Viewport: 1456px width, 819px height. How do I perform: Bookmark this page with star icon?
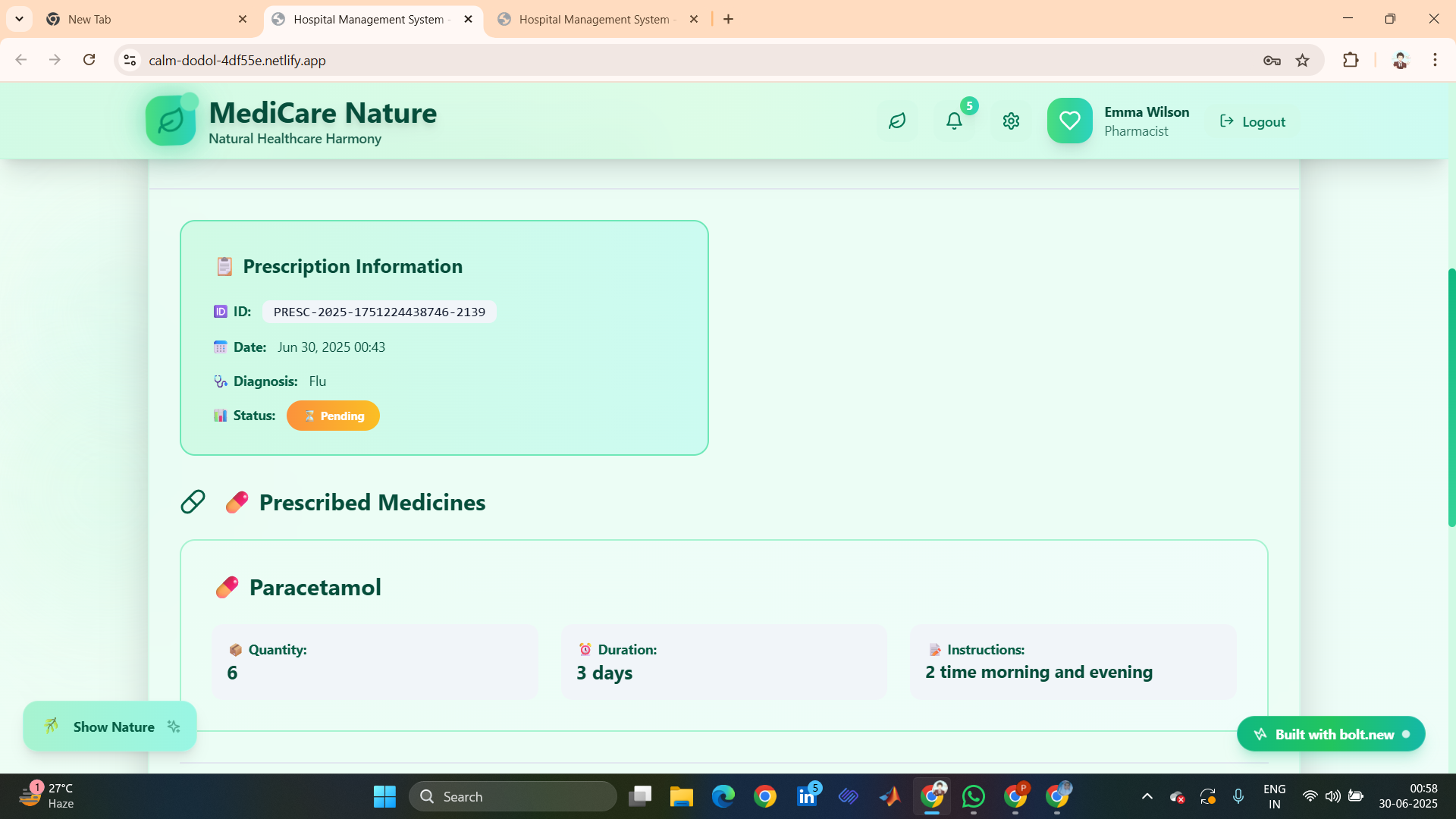point(1302,61)
